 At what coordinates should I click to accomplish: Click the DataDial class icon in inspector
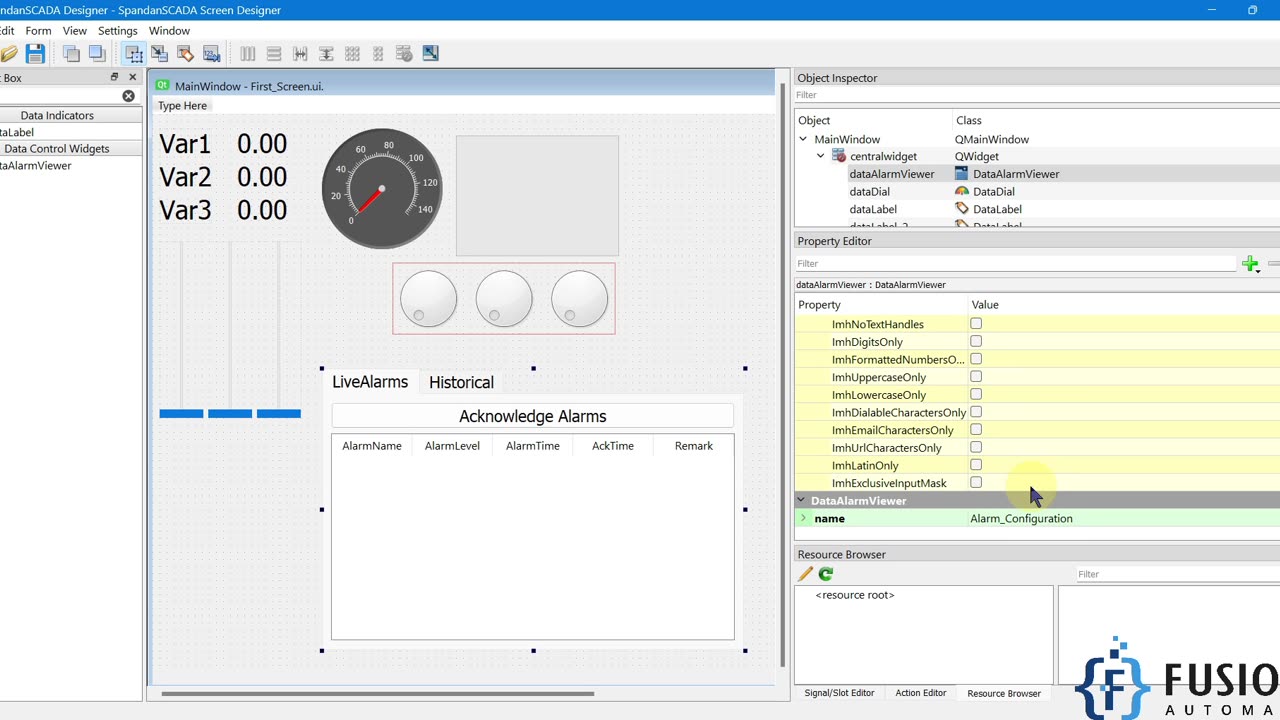click(962, 191)
